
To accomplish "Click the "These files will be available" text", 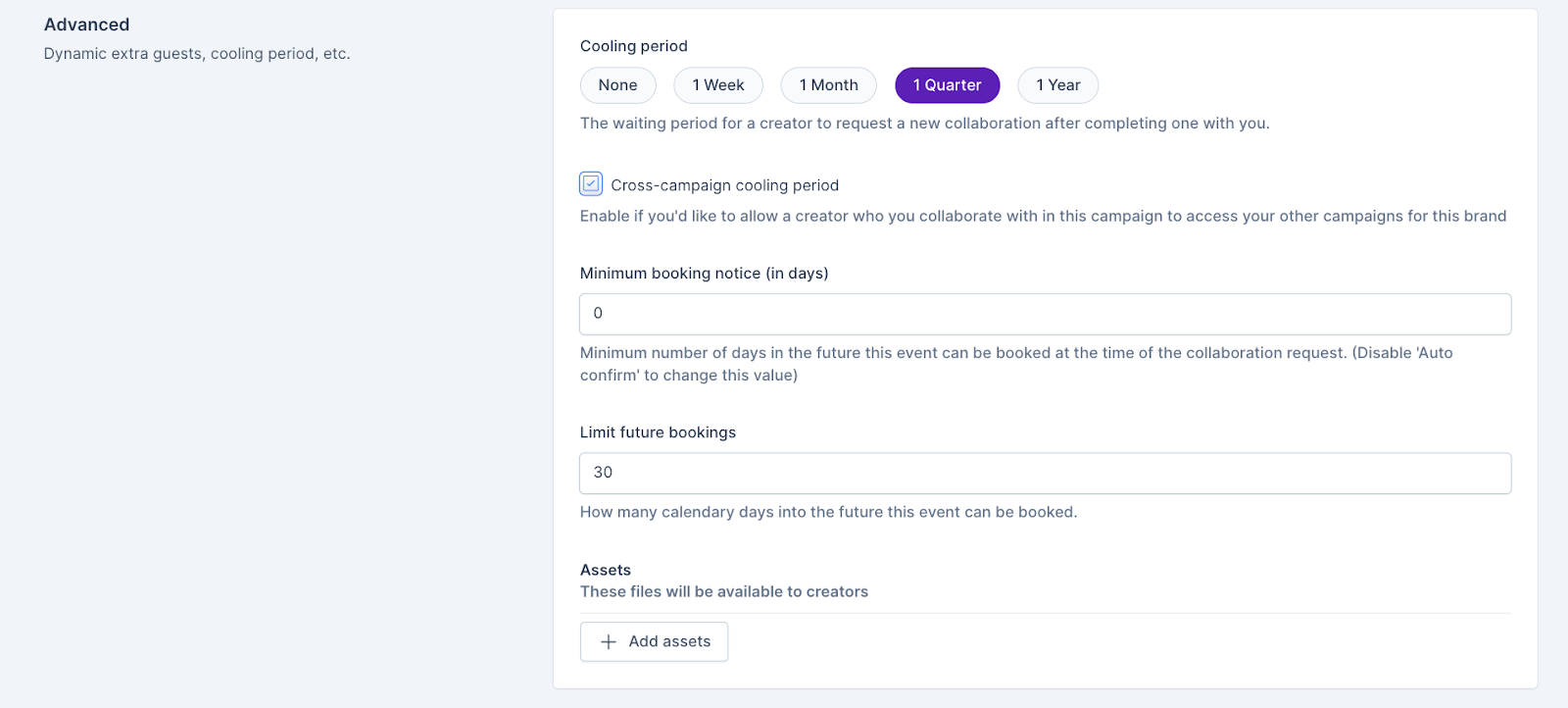I will (x=723, y=591).
